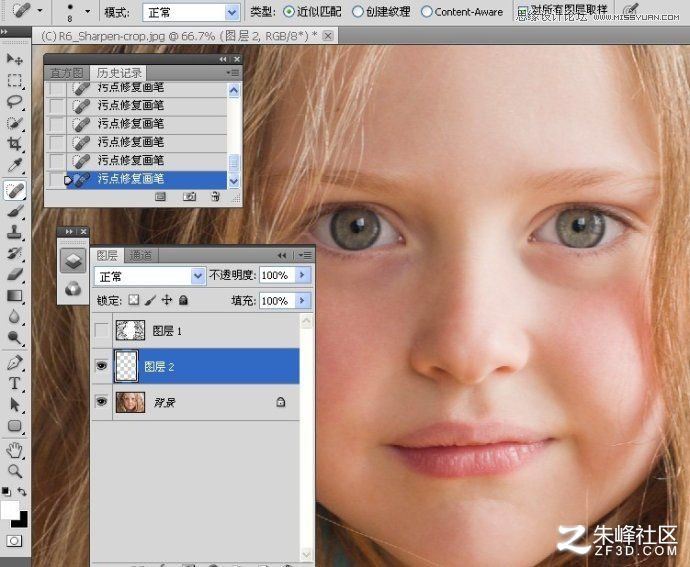
Task: Toggle Quick Mask mode
Action: [x=14, y=541]
